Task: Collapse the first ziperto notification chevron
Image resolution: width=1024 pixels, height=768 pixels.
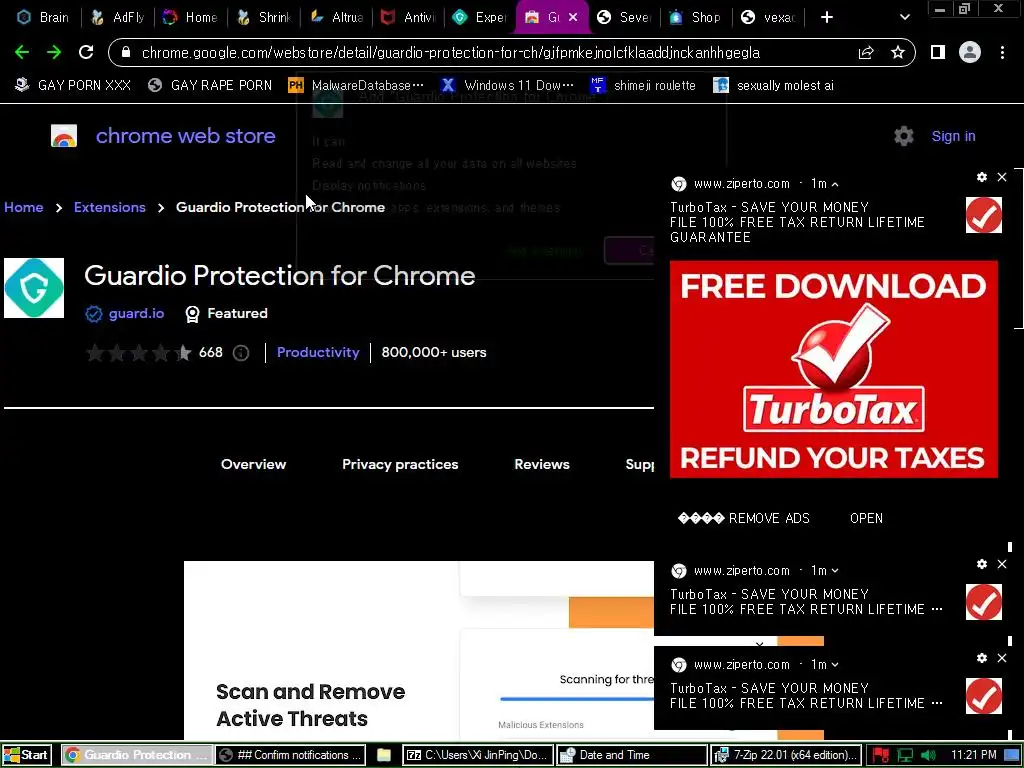Action: click(x=835, y=184)
